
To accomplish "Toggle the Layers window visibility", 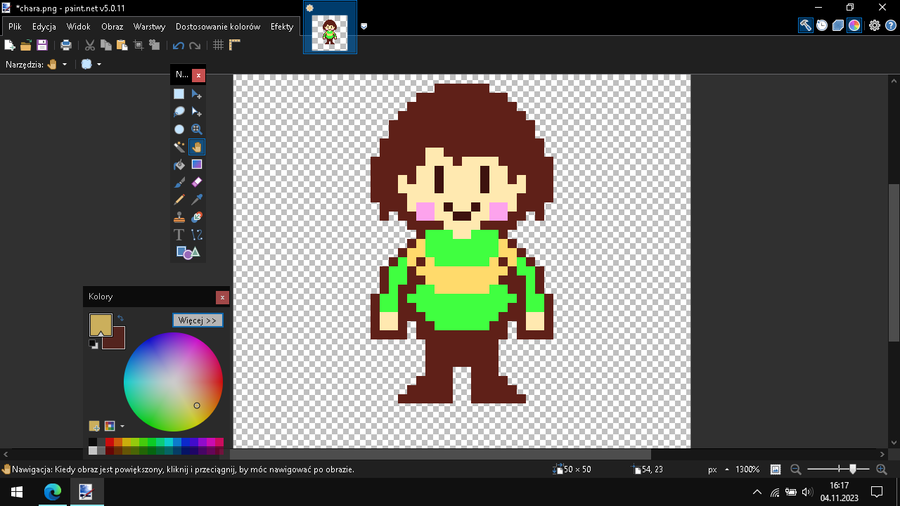I will click(838, 25).
